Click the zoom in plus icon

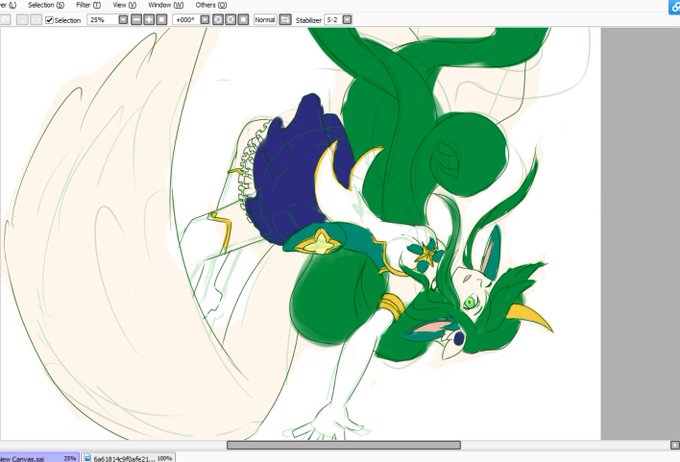click(x=149, y=20)
